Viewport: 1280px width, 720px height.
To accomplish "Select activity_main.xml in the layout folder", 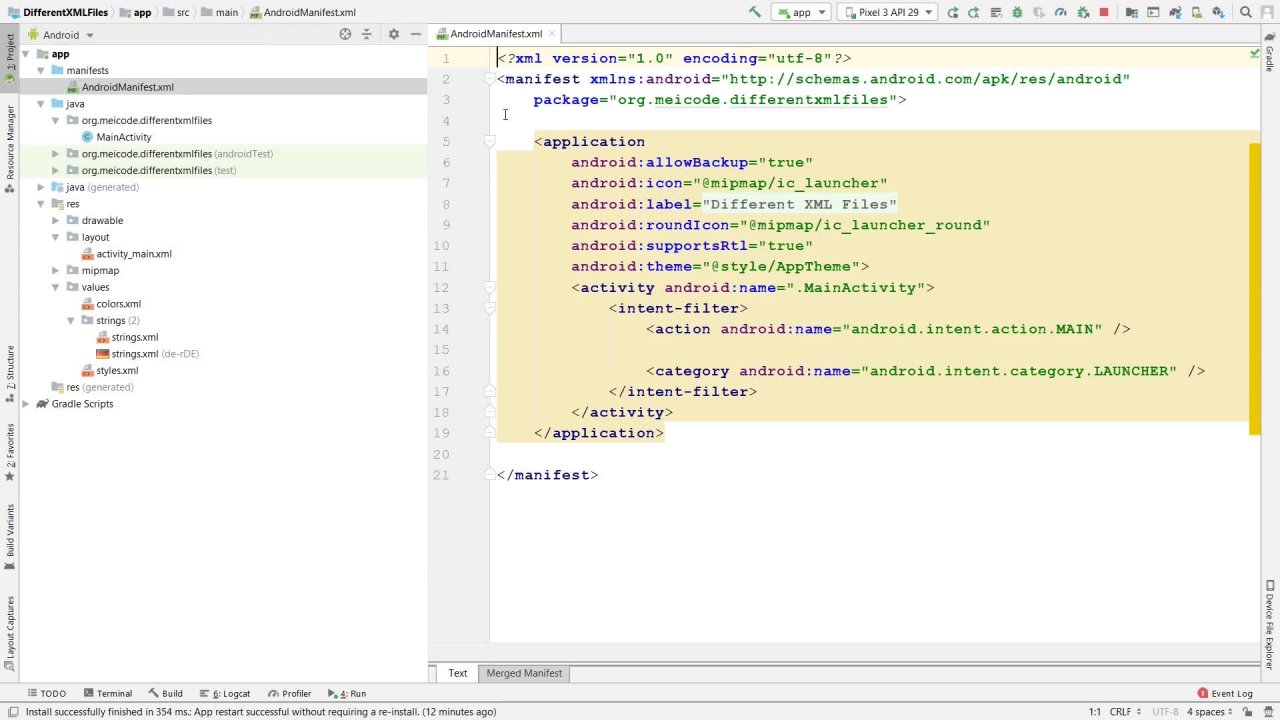I will 134,254.
